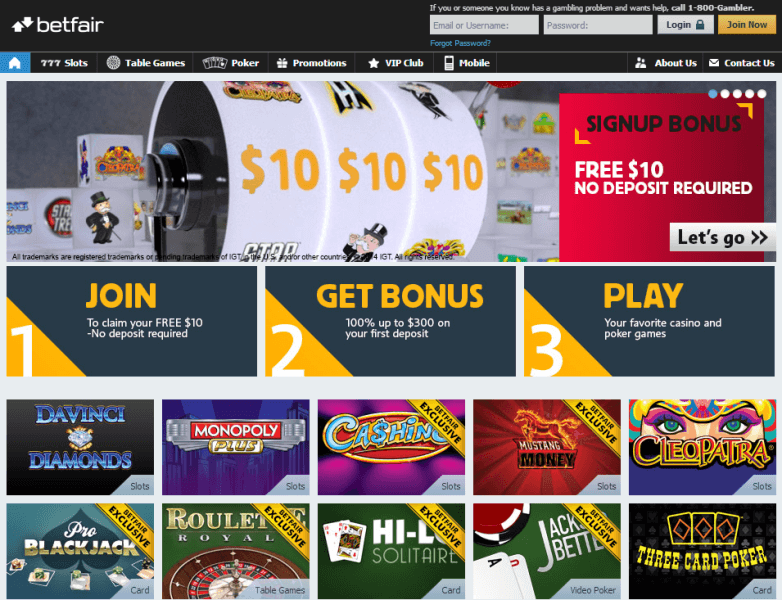This screenshot has height=600, width=782.
Task: Click the roulette wheel Table Games icon
Action: tap(113, 63)
